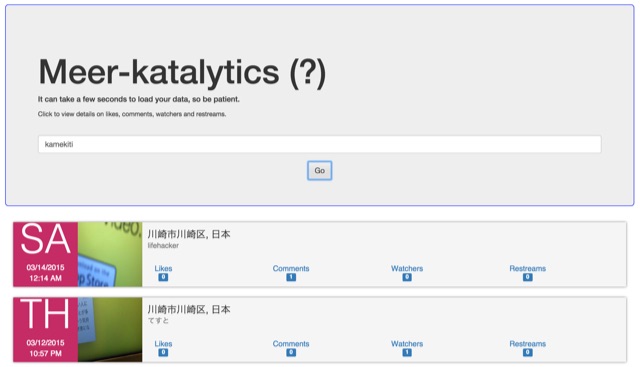Screen dimensions: 640x367
Task: Click the Meer-katalytics page heading
Action: [182, 73]
